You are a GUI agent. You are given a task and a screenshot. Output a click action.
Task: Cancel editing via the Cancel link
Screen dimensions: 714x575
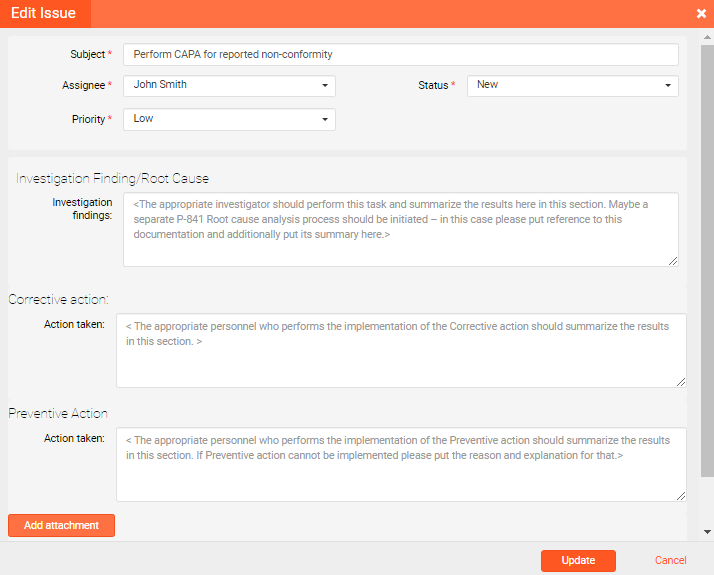[x=670, y=561]
